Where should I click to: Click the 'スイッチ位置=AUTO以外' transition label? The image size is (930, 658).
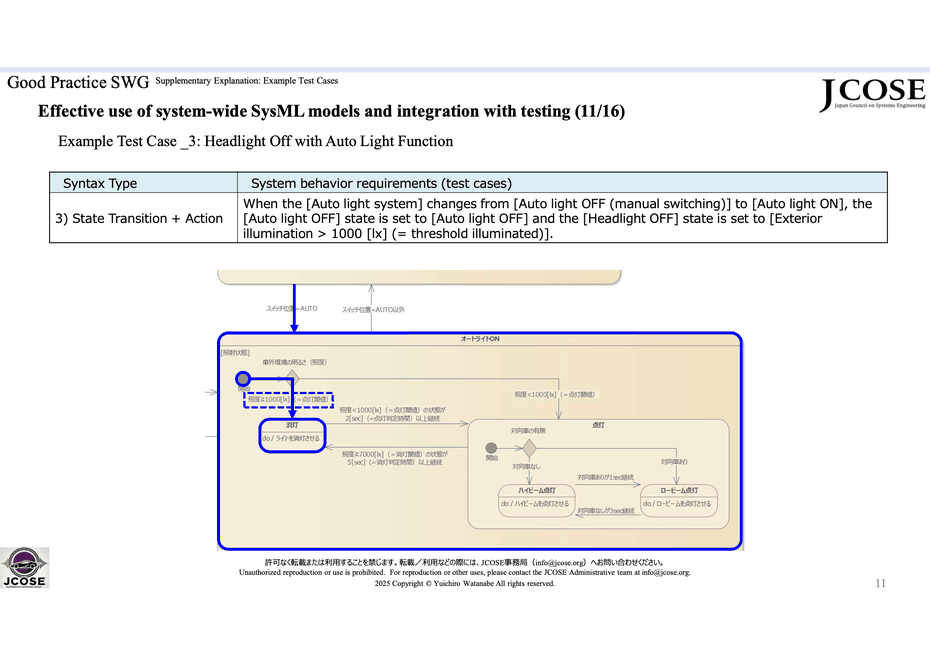tap(373, 310)
